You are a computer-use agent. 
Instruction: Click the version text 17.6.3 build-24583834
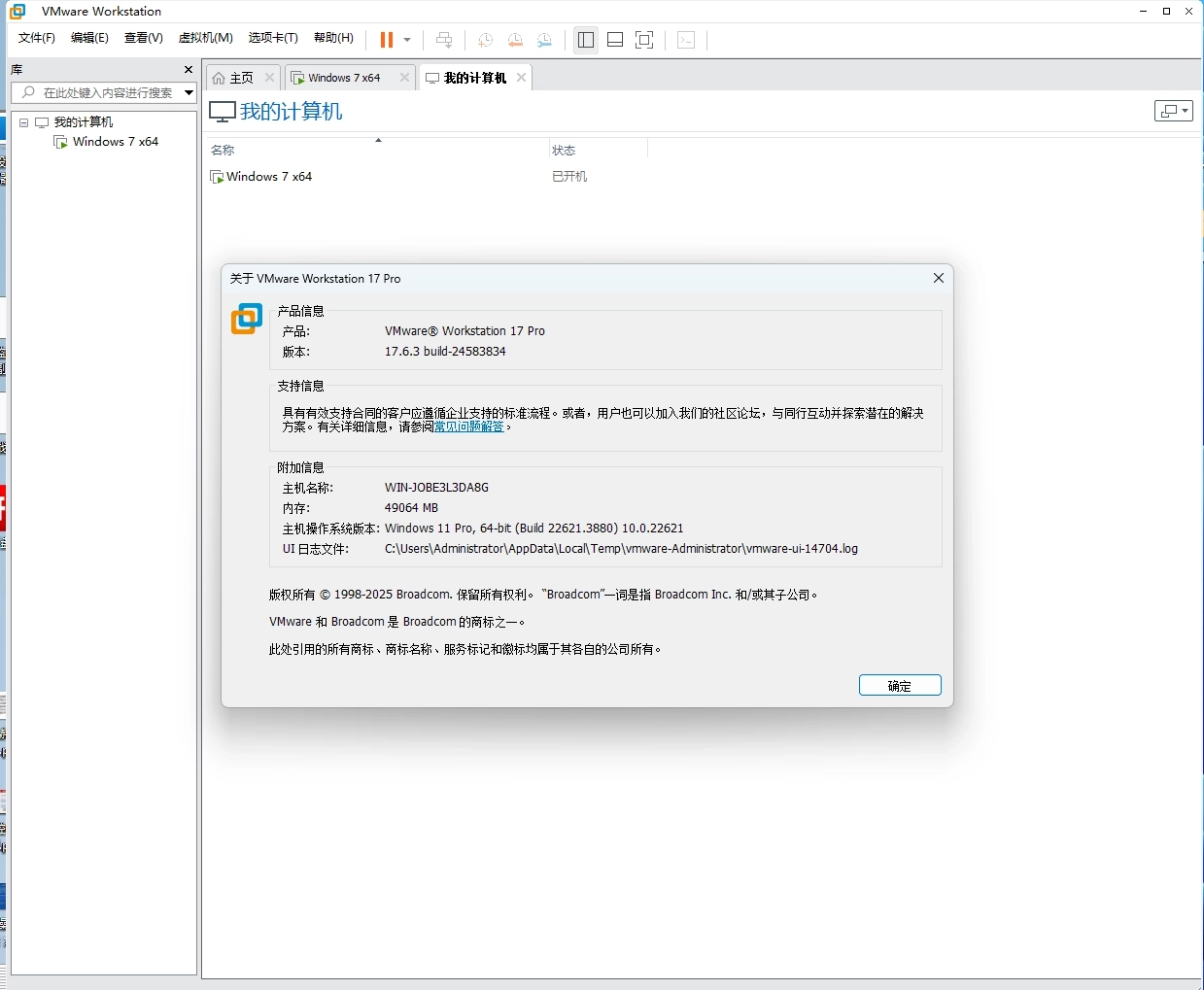(x=445, y=352)
